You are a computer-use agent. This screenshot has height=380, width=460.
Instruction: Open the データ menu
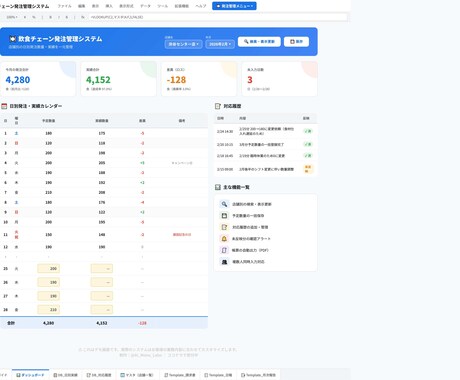(145, 6)
